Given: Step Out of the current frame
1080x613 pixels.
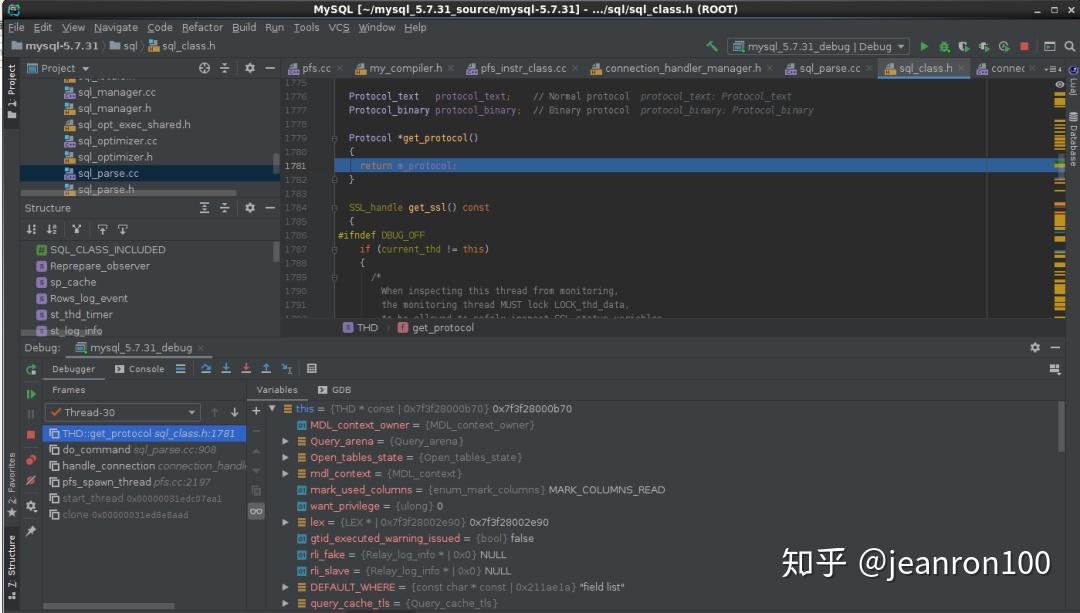Looking at the screenshot, I should (x=267, y=368).
